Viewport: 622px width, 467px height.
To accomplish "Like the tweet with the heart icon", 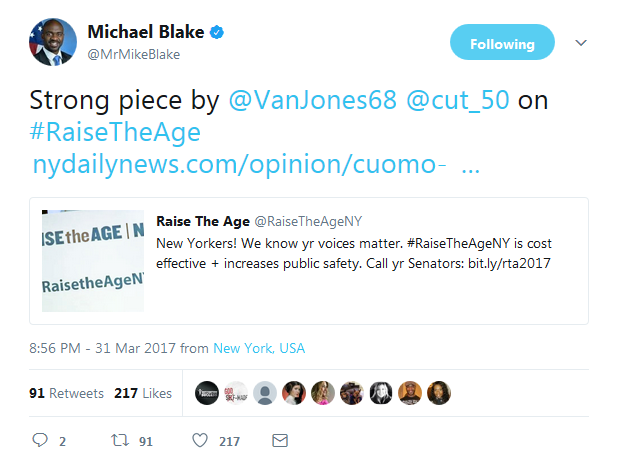I will 200,440.
